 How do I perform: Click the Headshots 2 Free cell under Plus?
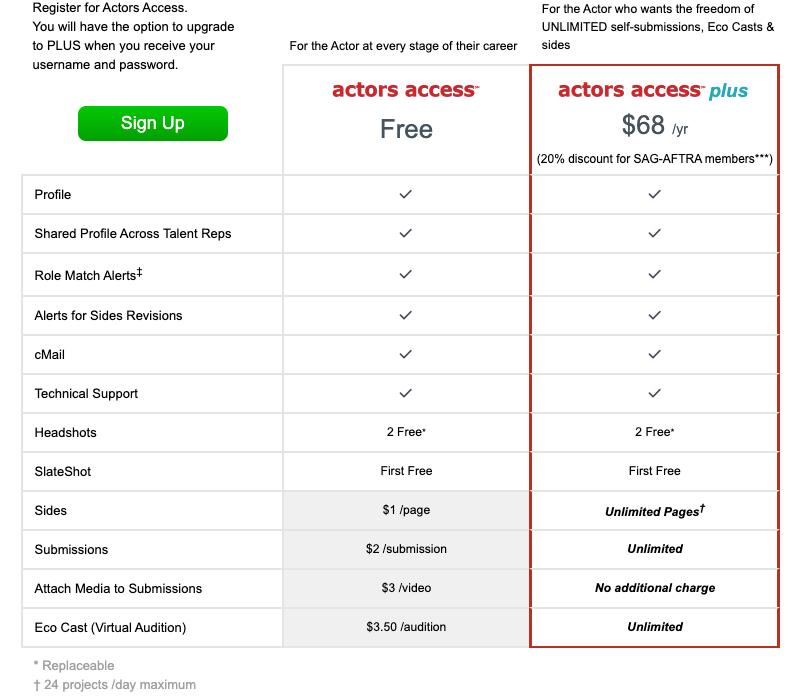(655, 432)
